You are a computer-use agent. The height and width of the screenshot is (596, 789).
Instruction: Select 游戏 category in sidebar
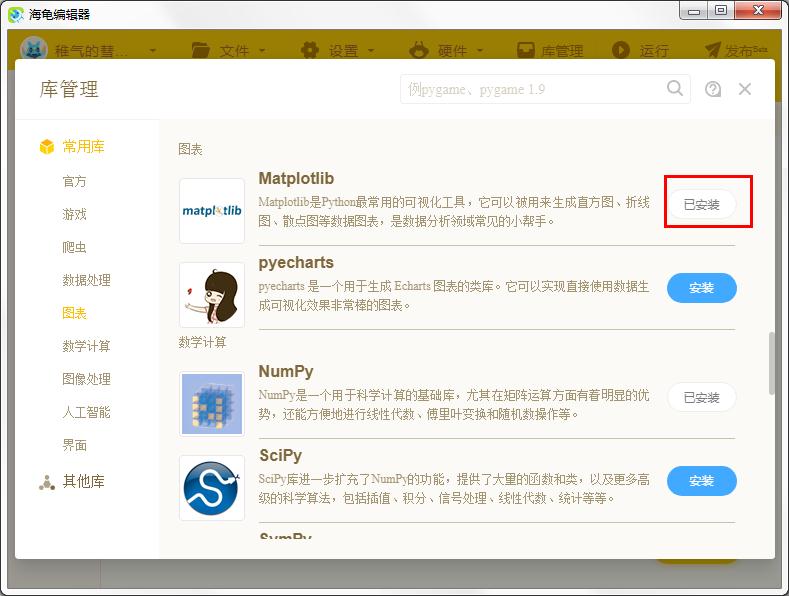pyautogui.click(x=74, y=214)
